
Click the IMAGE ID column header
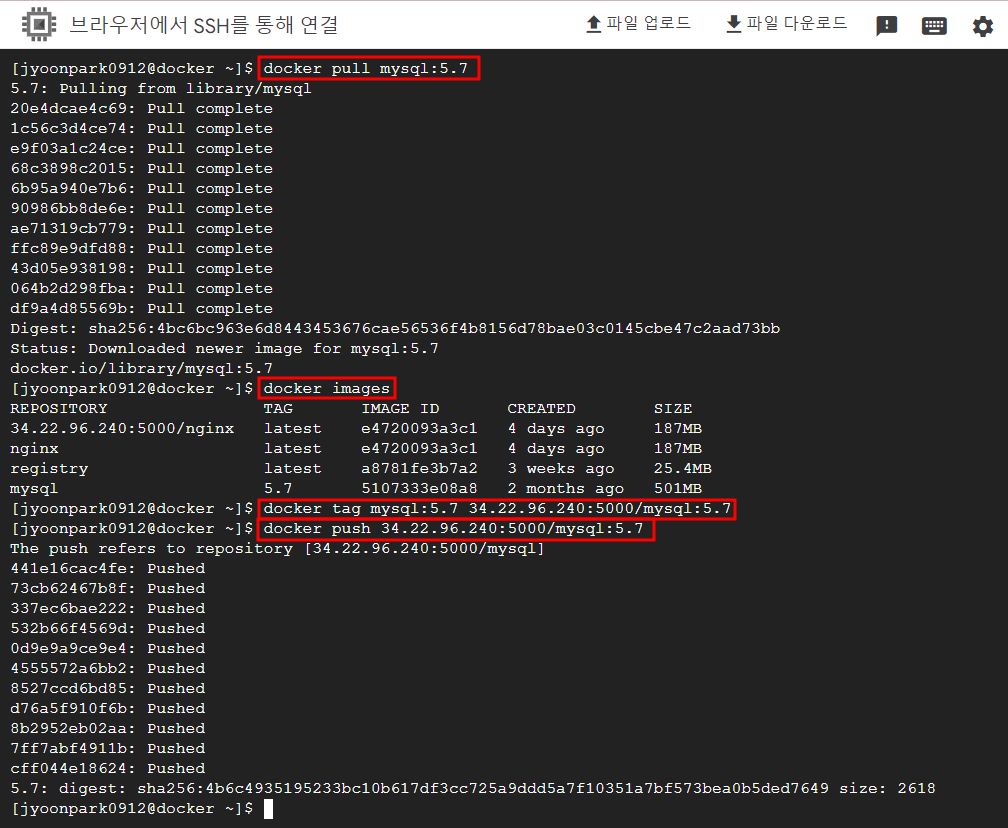coord(400,408)
